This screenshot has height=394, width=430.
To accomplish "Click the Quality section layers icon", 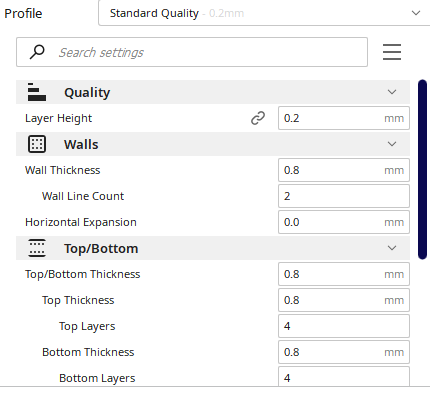I will [x=37, y=92].
